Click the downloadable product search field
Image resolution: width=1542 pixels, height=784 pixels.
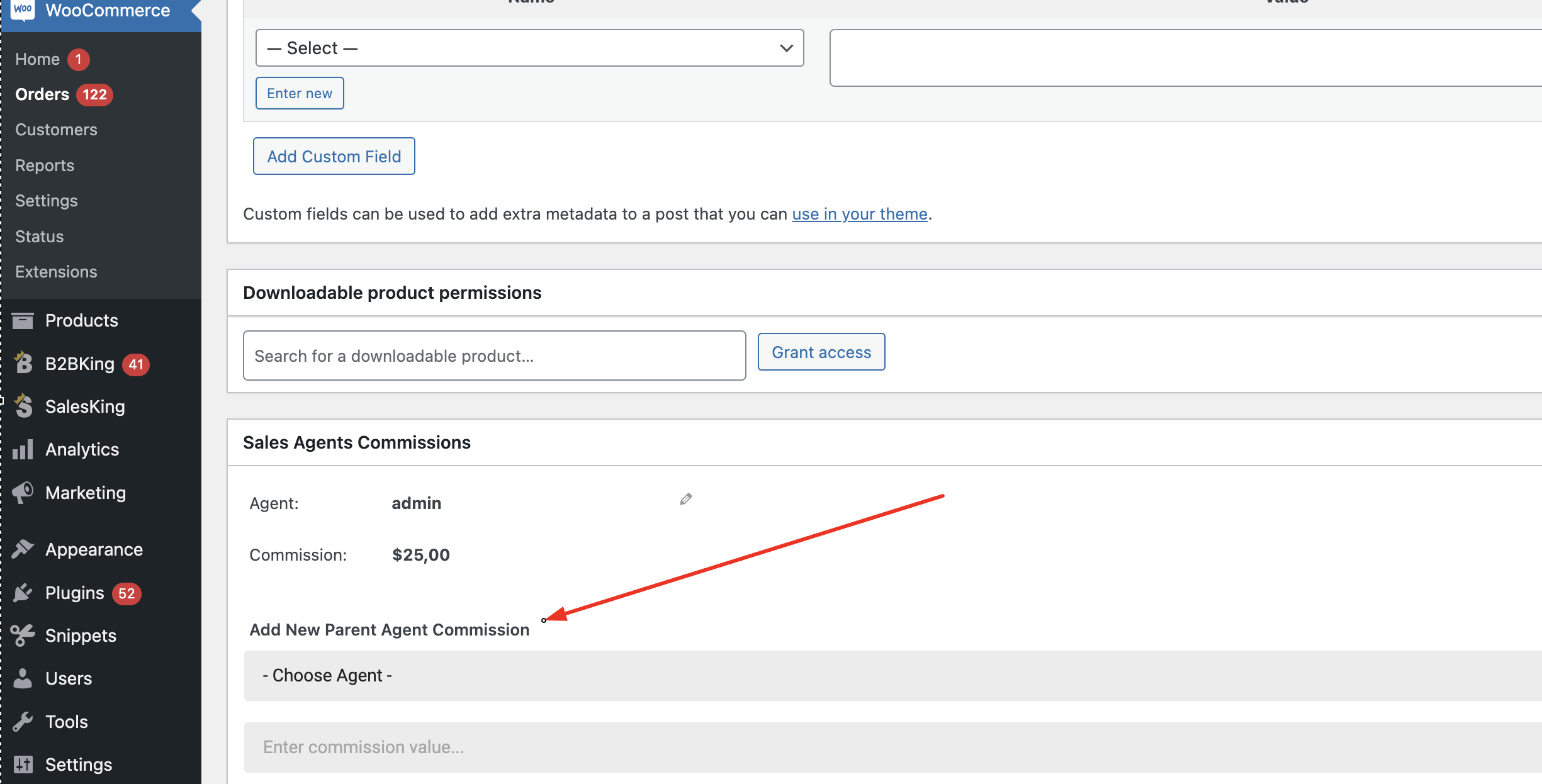[x=495, y=356]
